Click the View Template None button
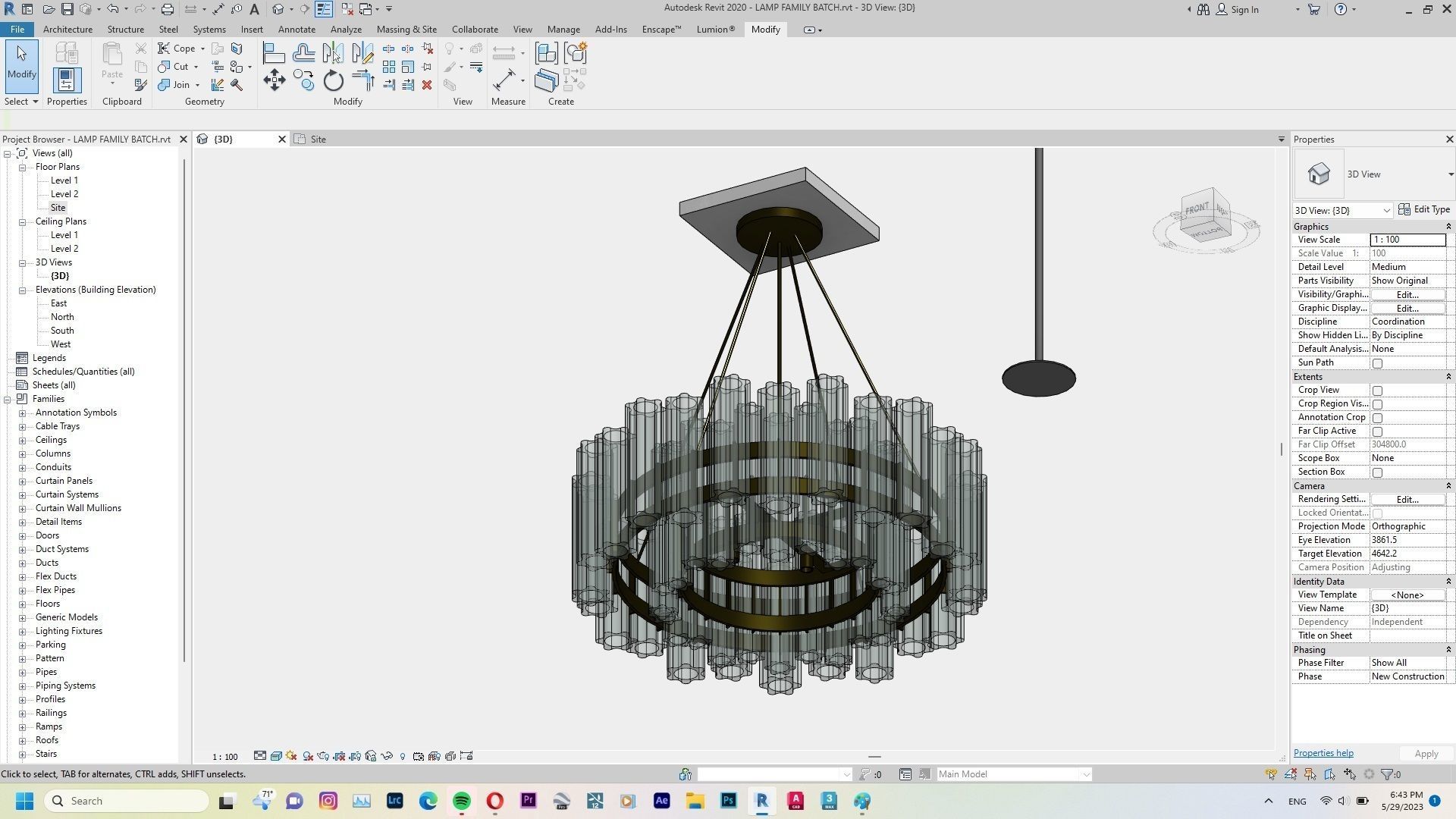Screen dimensions: 1456x819 (x=1407, y=595)
